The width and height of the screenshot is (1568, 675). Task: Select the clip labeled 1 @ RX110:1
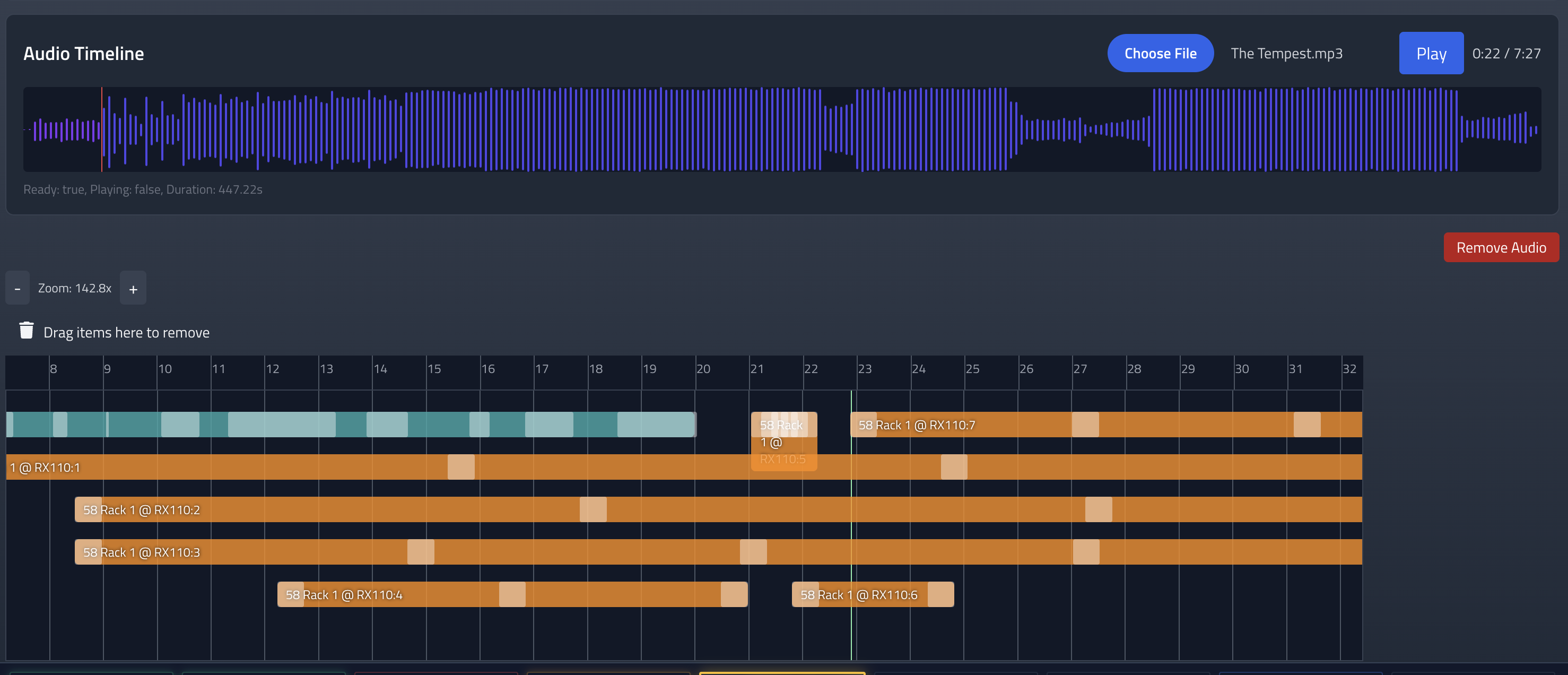tap(243, 468)
